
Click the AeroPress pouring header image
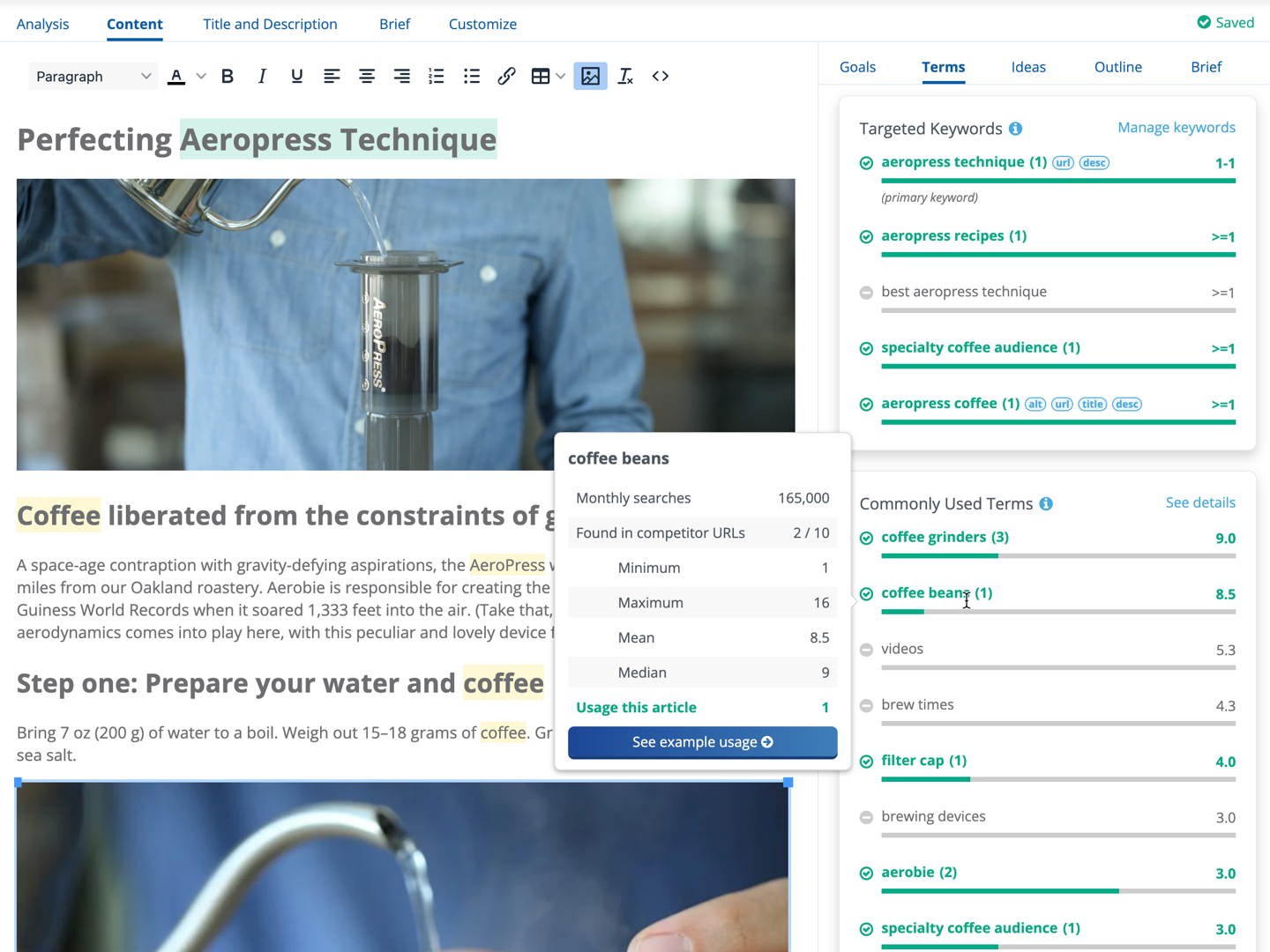[x=406, y=324]
